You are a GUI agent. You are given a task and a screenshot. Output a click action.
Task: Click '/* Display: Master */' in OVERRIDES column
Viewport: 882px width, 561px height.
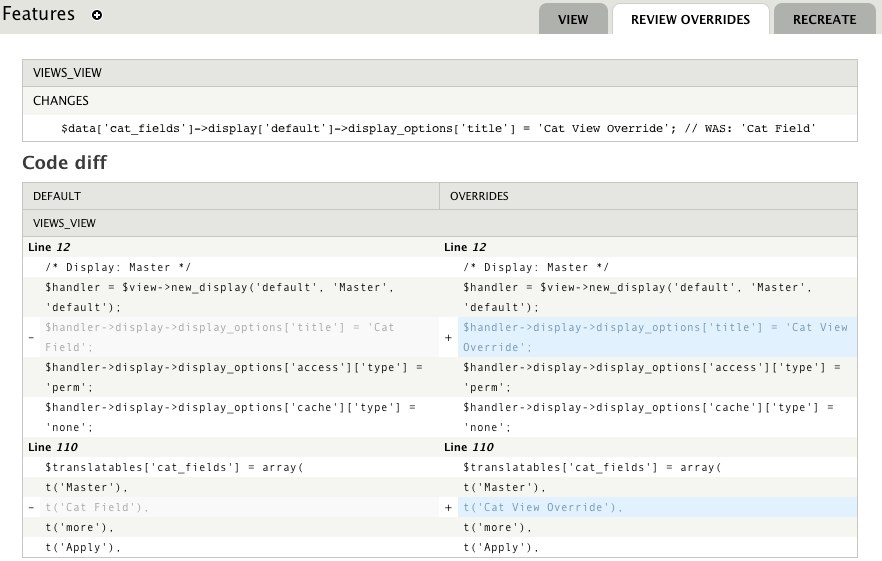click(x=536, y=267)
